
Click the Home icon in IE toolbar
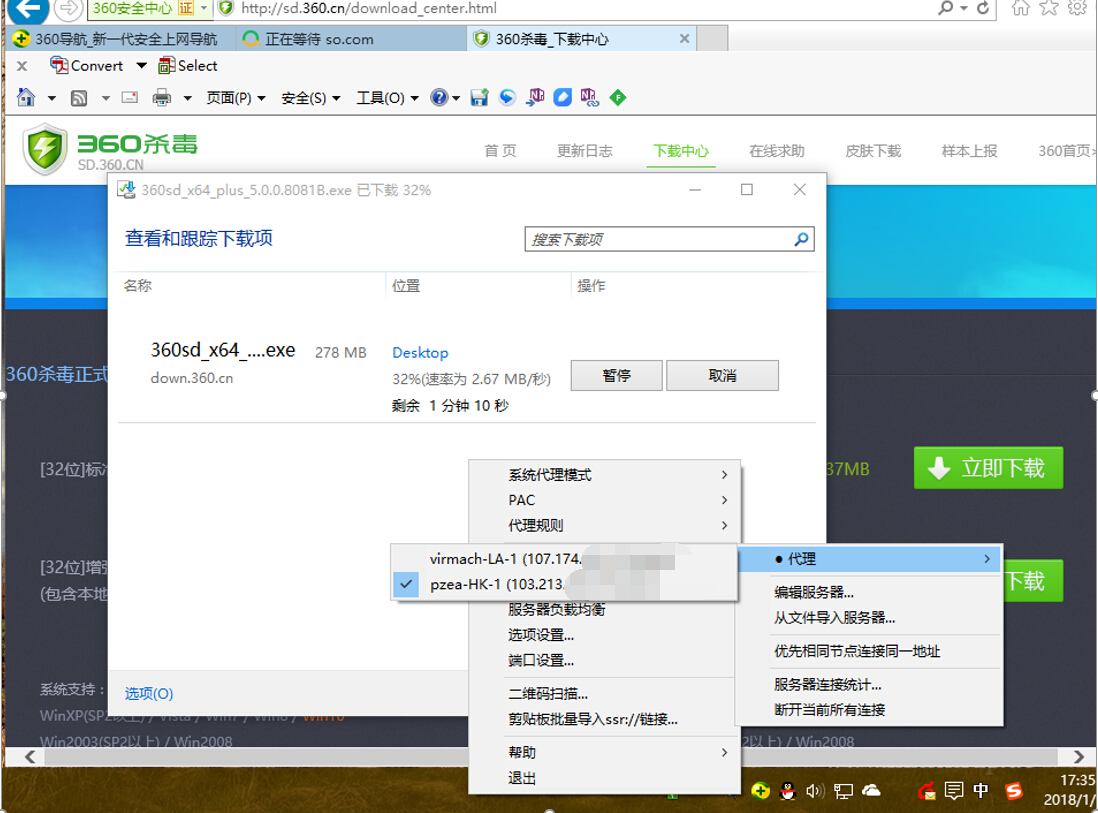coord(26,97)
